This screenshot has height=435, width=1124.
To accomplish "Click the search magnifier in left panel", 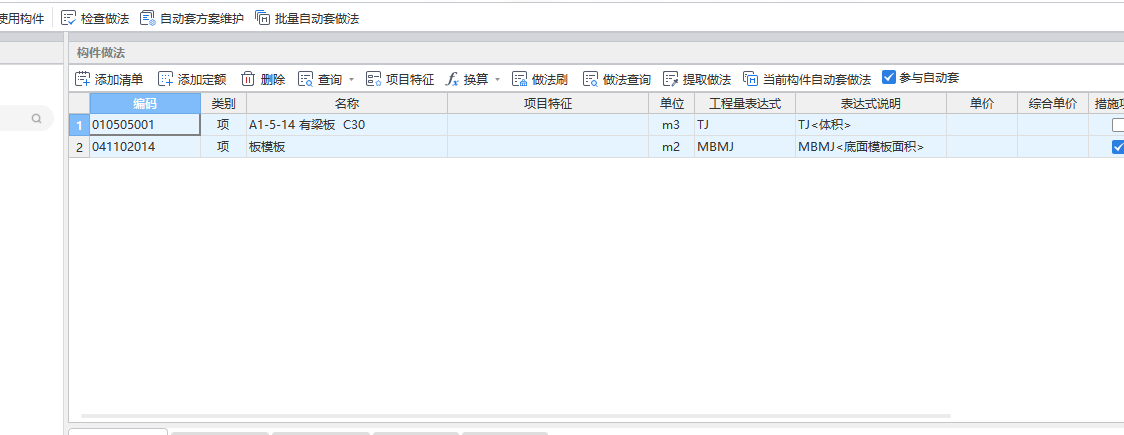I will [x=37, y=119].
